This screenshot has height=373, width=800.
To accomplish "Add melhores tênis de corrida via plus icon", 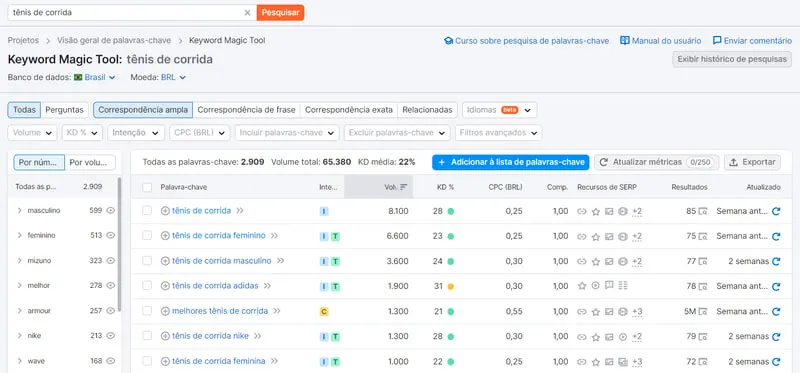I will [165, 311].
